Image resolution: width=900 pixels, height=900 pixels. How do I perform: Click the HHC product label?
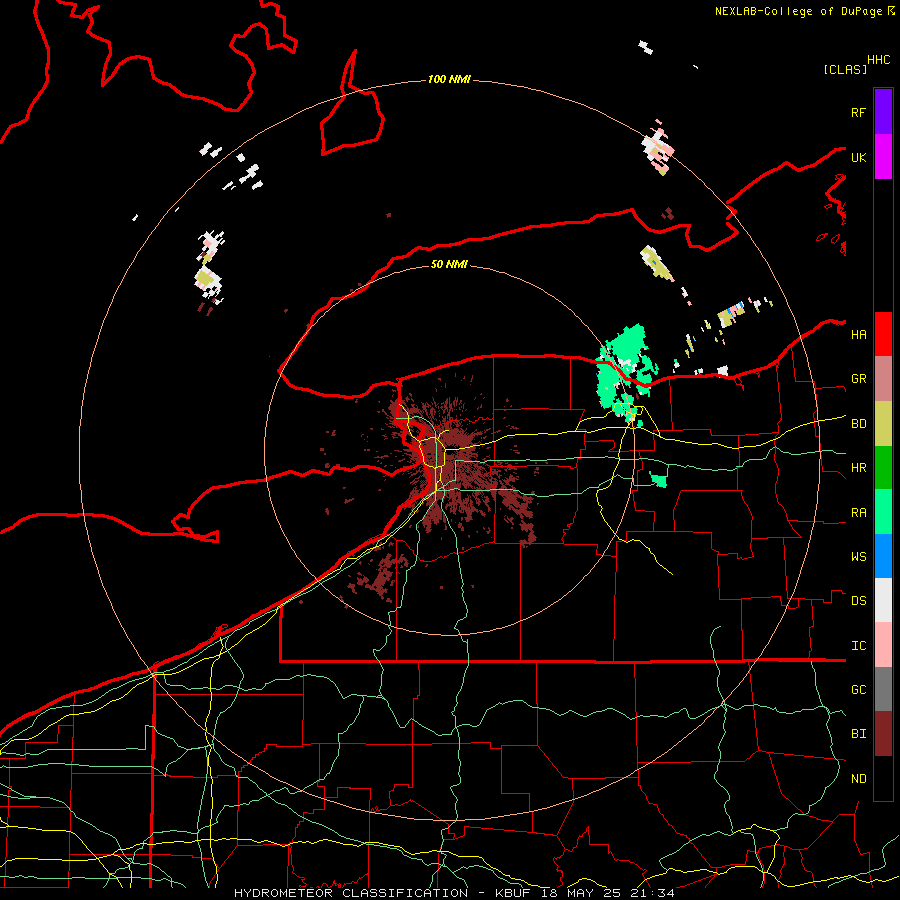point(878,60)
